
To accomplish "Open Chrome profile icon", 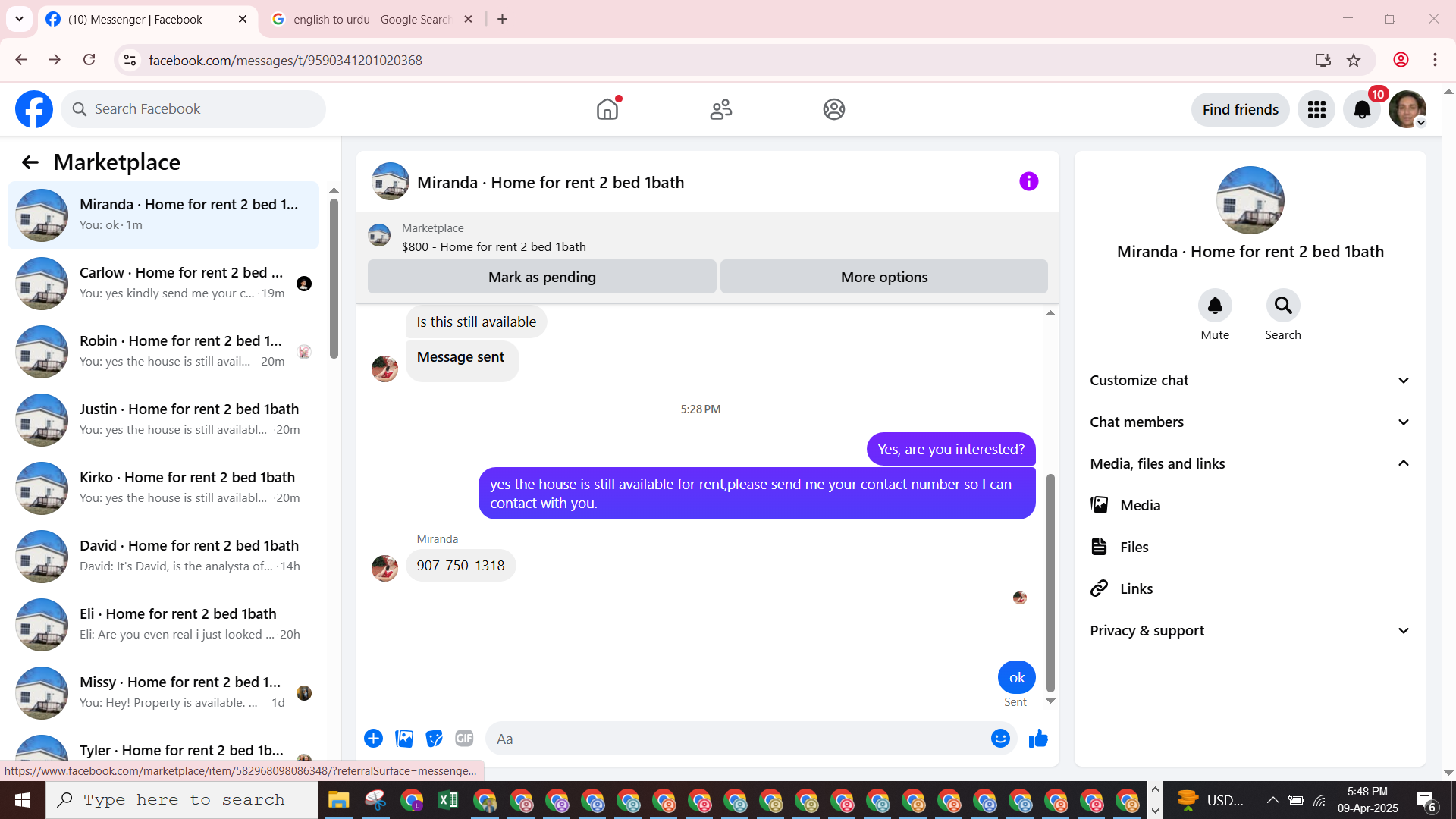I will coord(1401,60).
